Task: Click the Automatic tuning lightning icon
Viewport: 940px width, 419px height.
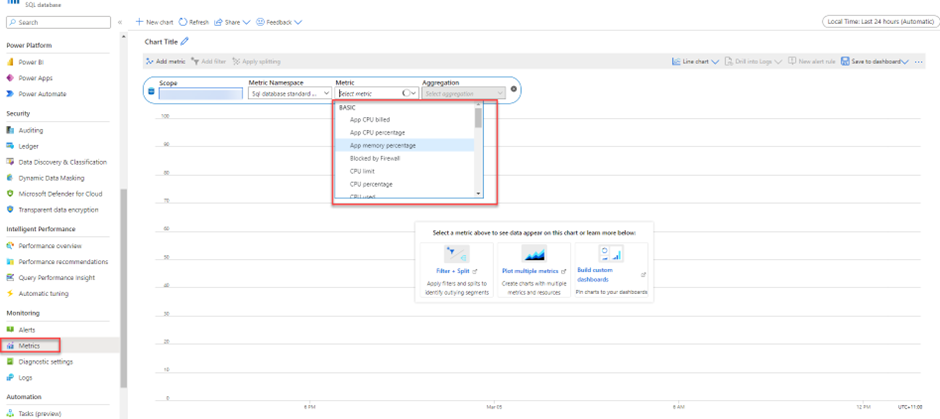Action: pos(11,294)
